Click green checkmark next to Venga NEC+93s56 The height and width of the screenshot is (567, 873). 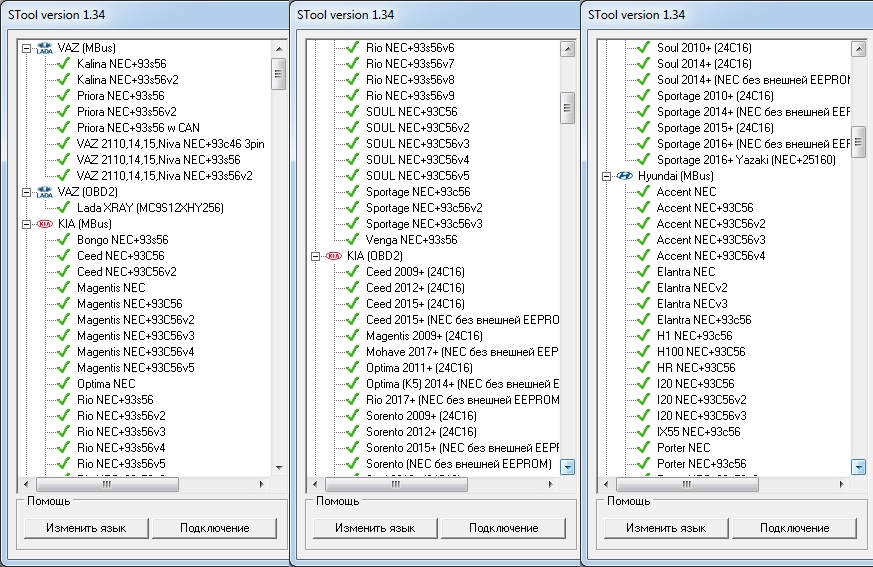[x=352, y=240]
